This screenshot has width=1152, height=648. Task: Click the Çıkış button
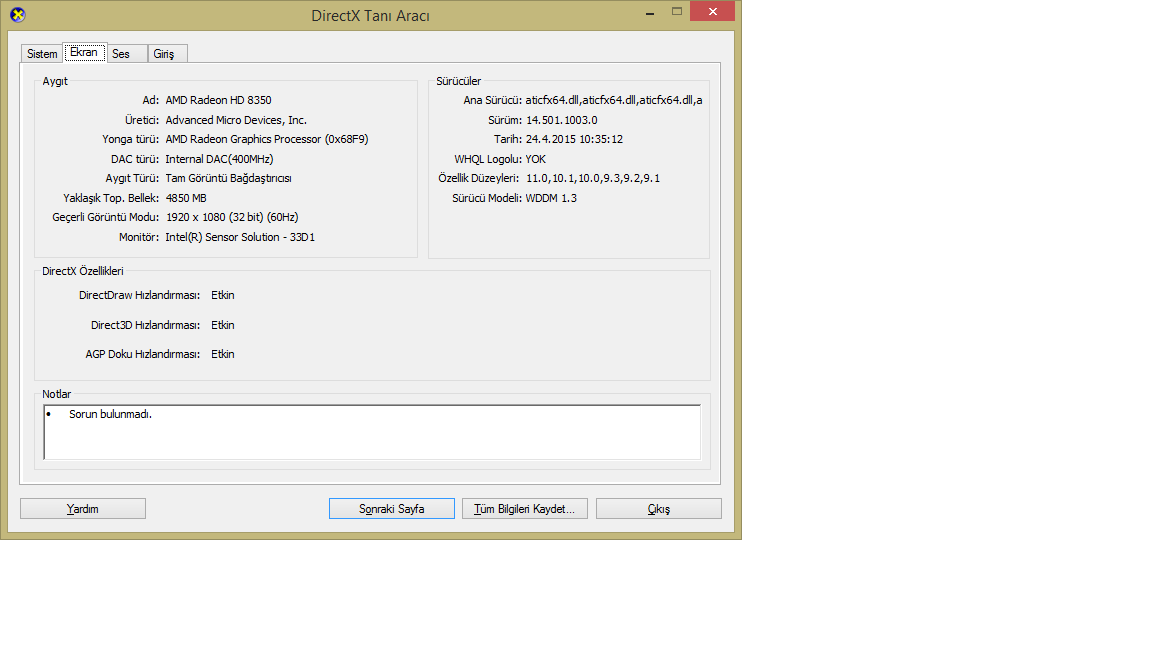(659, 508)
